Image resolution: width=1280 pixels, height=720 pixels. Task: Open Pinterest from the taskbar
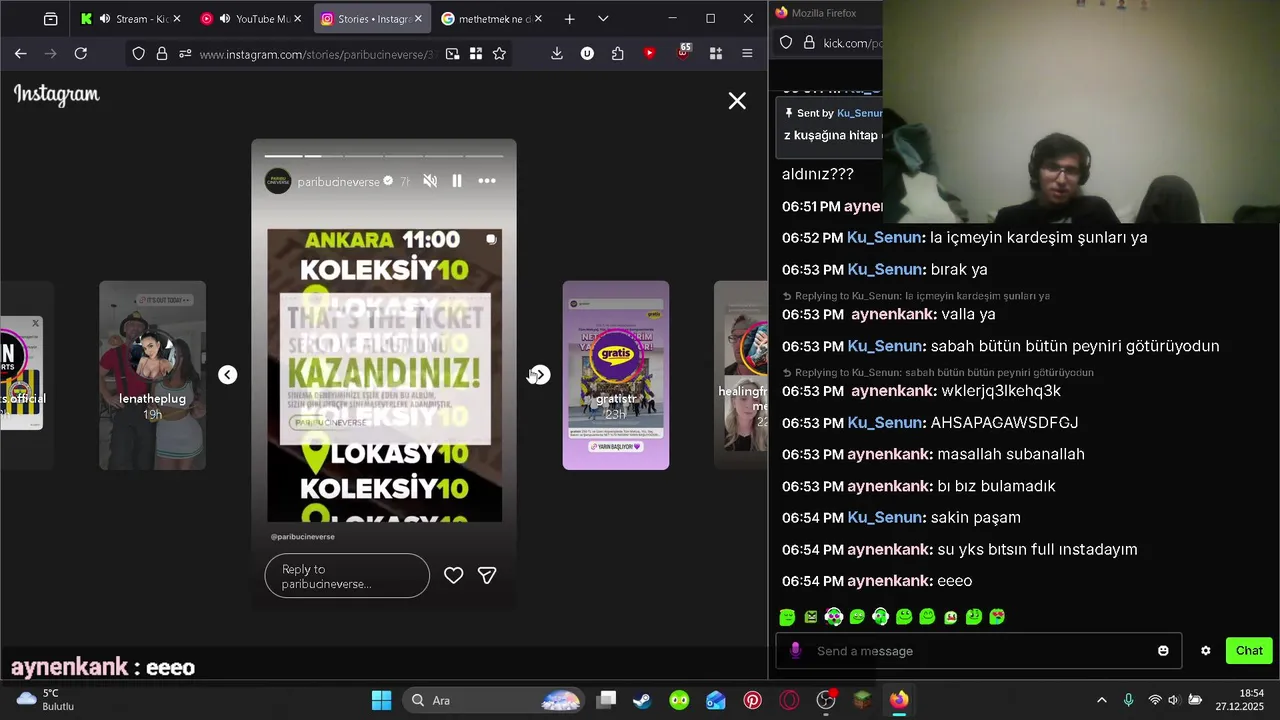[x=752, y=700]
